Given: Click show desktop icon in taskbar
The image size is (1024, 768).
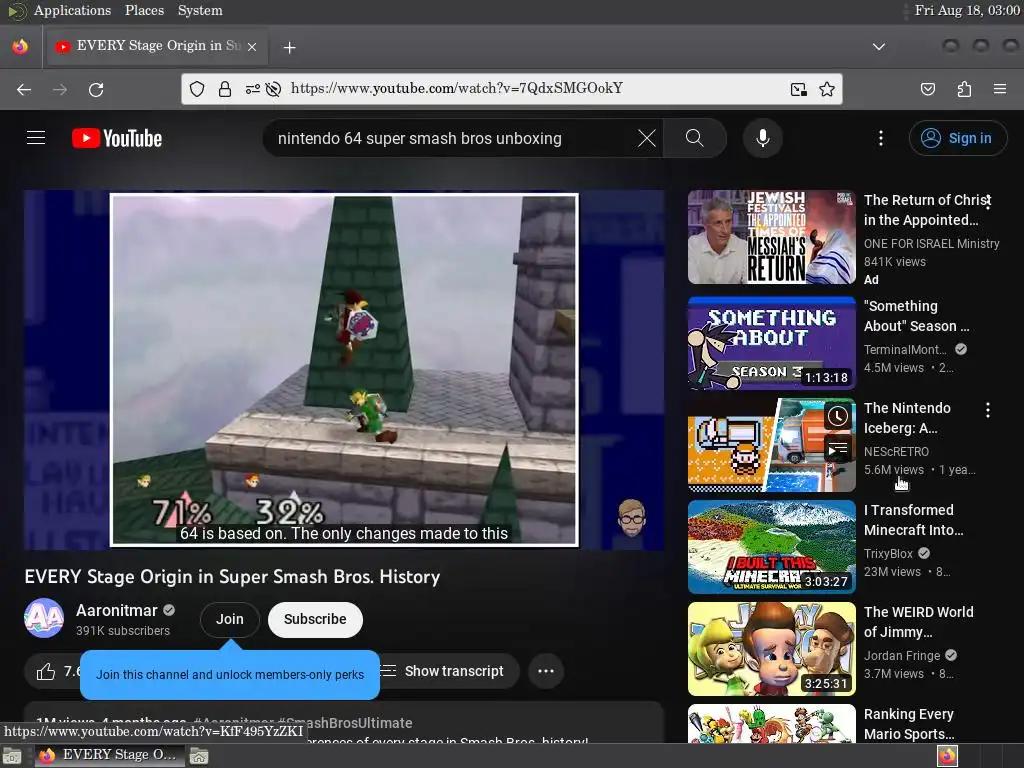Looking at the screenshot, I should tap(12, 756).
